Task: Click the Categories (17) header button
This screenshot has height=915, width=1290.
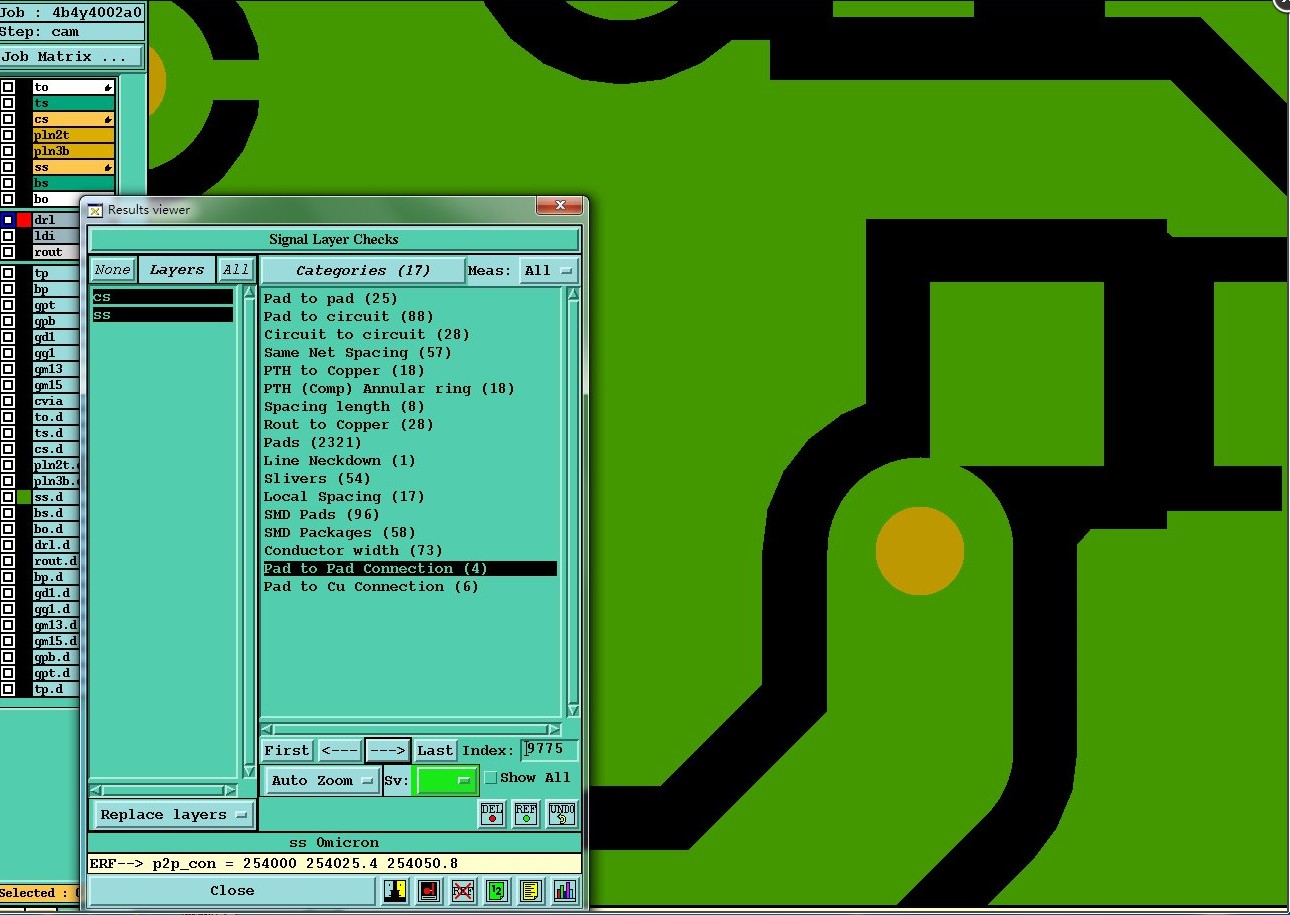Action: [363, 270]
